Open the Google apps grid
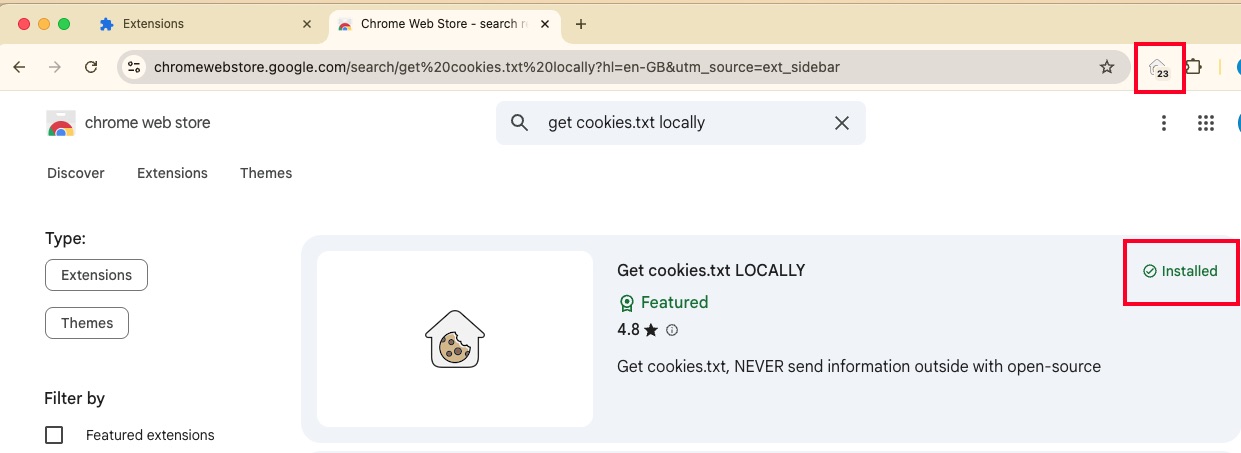 click(x=1206, y=123)
